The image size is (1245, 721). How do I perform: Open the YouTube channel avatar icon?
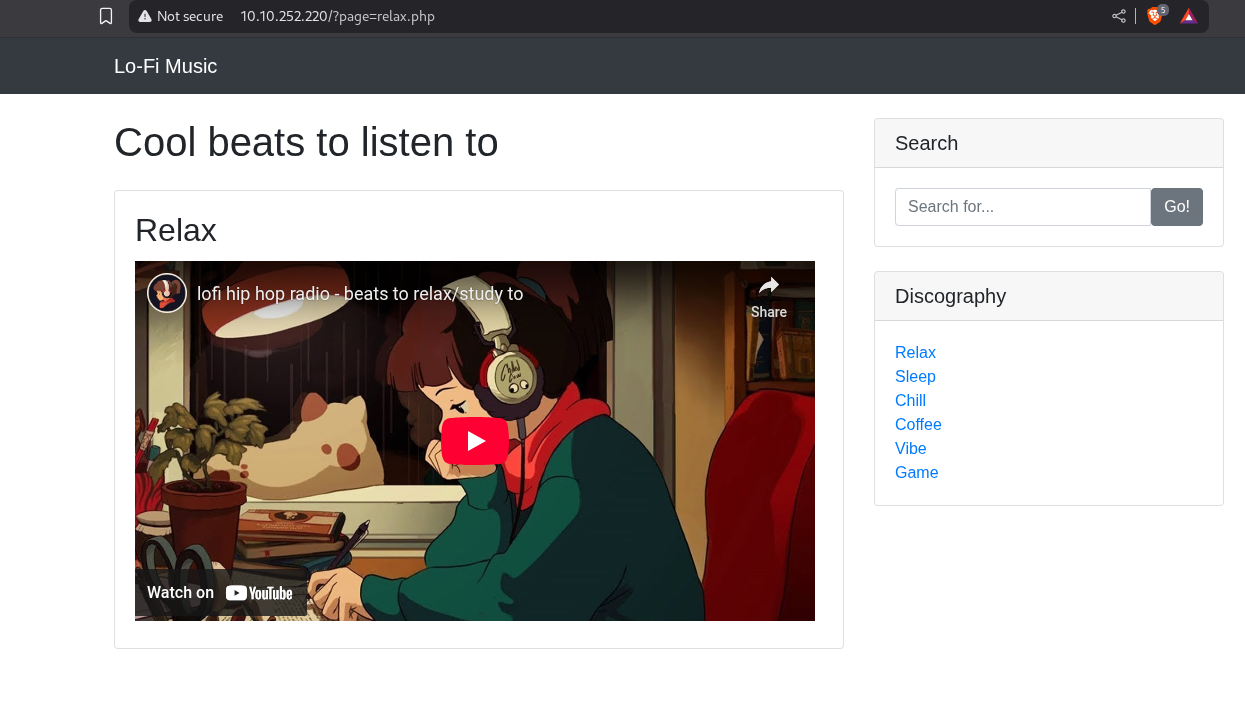click(x=167, y=293)
